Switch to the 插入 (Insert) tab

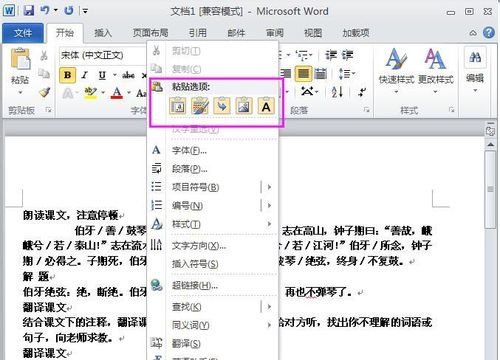tap(103, 33)
